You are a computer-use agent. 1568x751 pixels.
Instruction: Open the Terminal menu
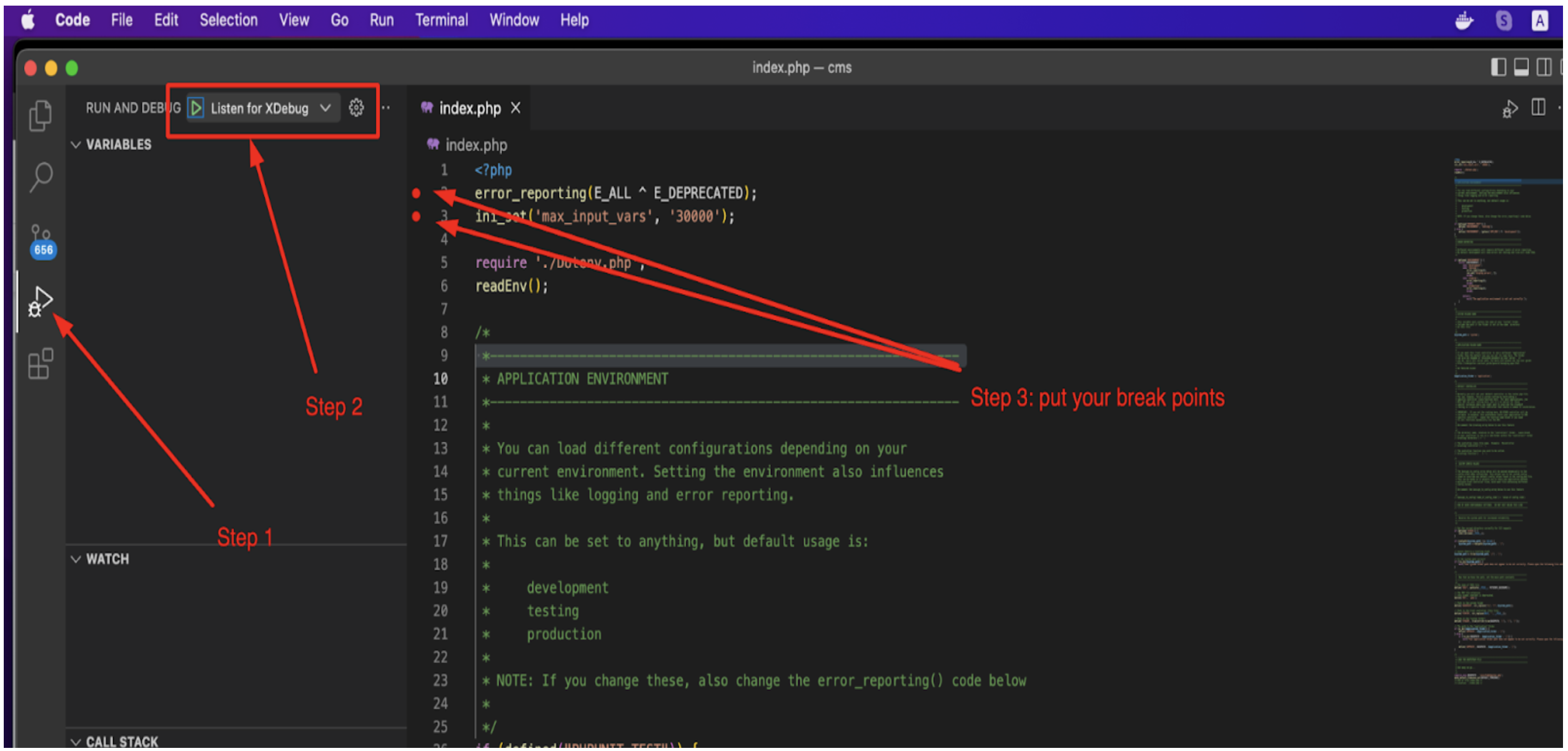[x=442, y=21]
